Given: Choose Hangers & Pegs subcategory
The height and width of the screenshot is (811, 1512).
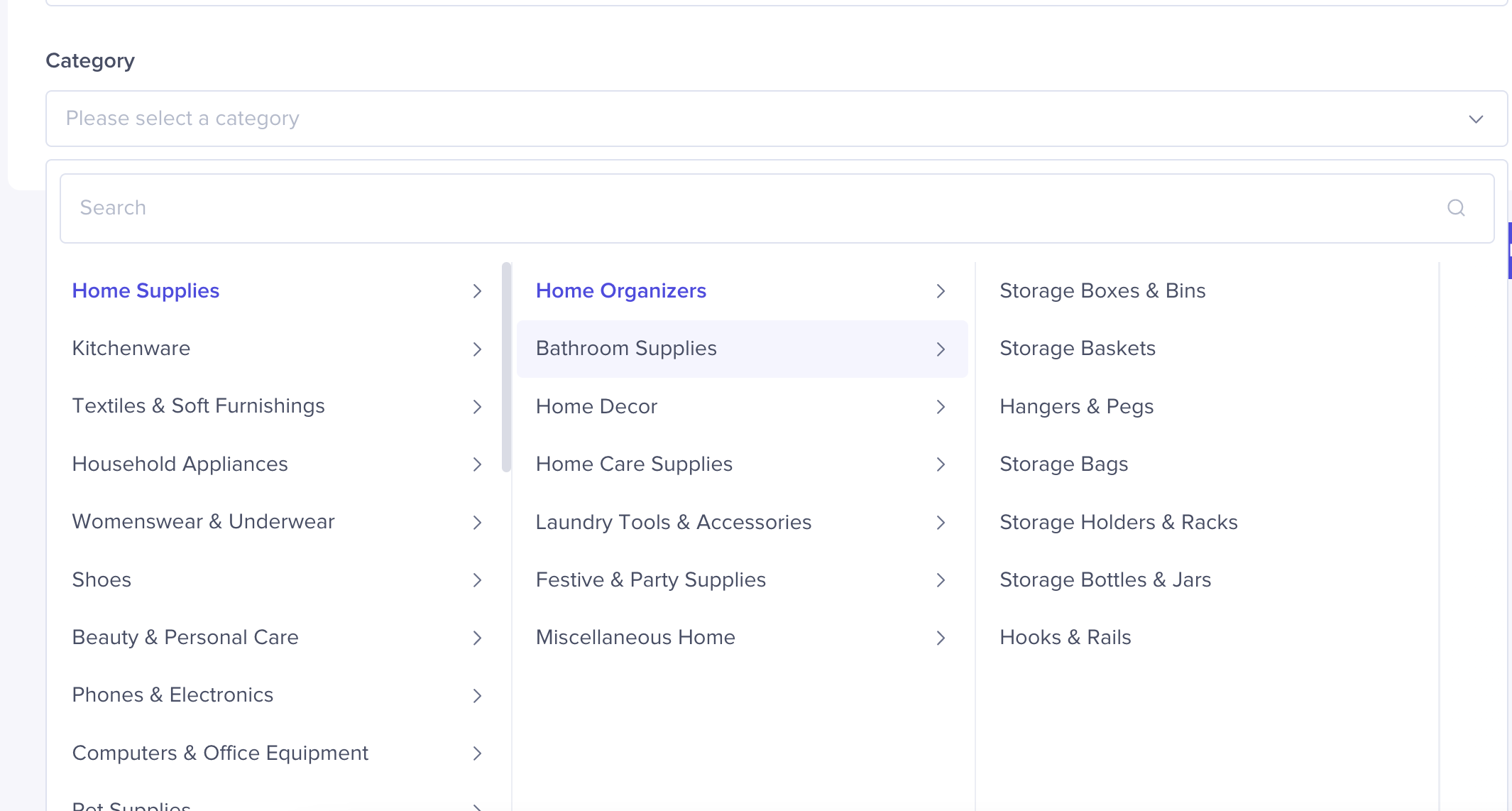Looking at the screenshot, I should pos(1076,406).
